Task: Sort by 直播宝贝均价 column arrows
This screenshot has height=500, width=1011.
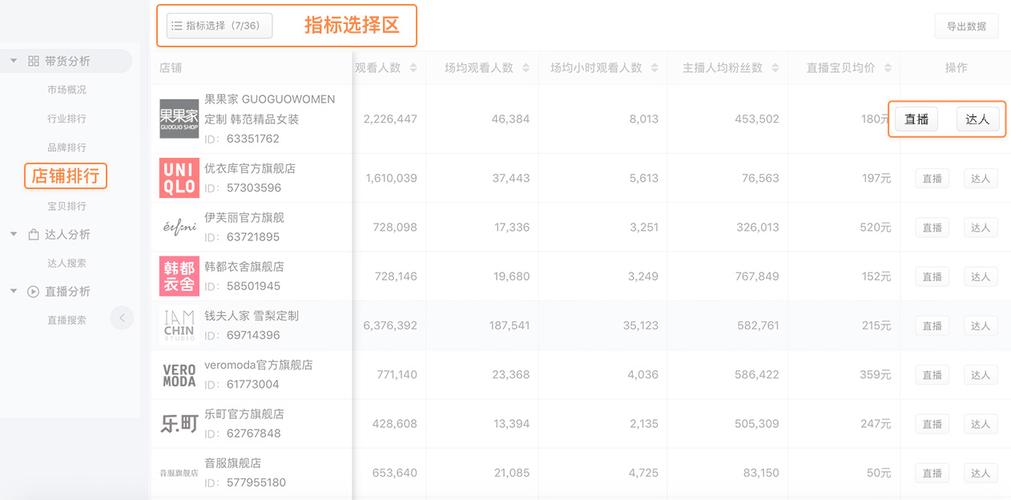Action: coord(888,68)
